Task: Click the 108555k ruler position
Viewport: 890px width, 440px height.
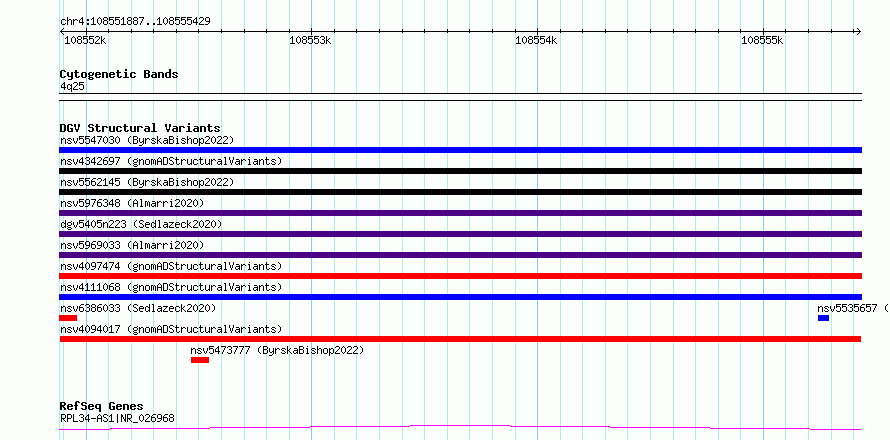Action: 762,40
